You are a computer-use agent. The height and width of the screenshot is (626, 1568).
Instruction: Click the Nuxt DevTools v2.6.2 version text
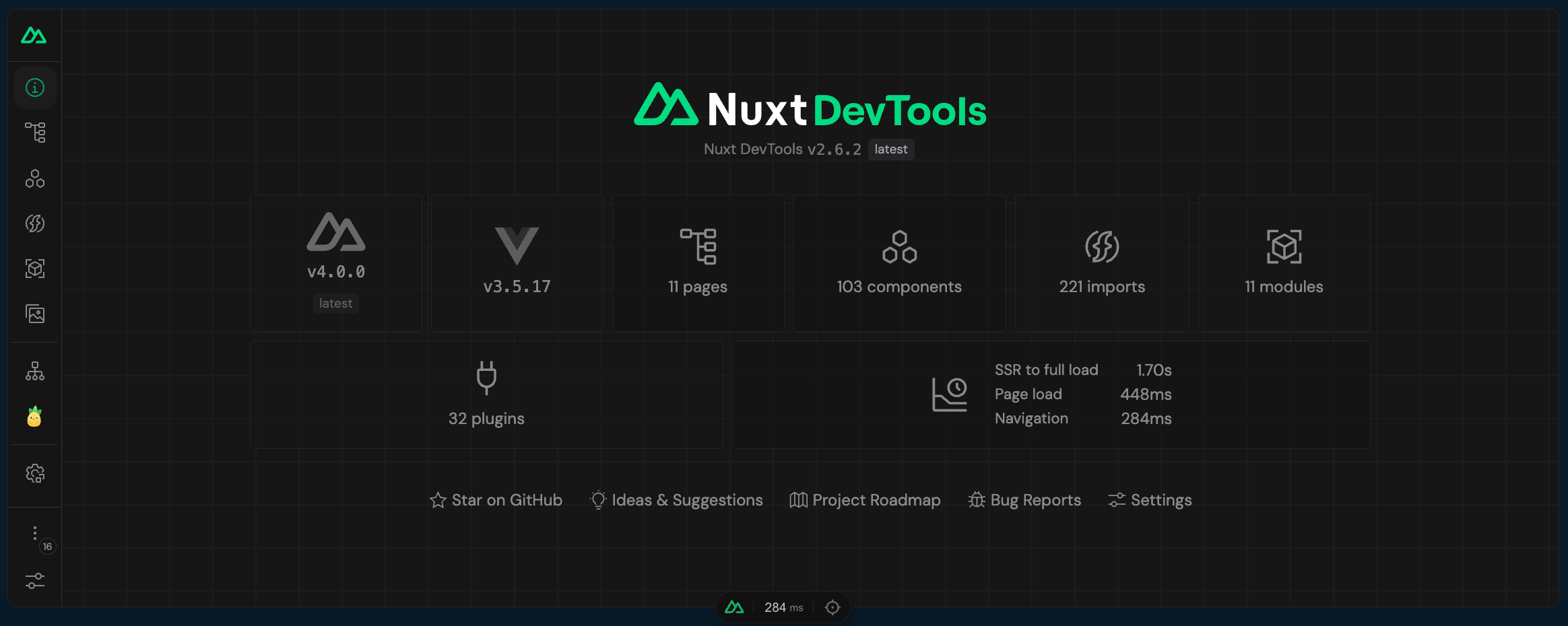[x=782, y=149]
